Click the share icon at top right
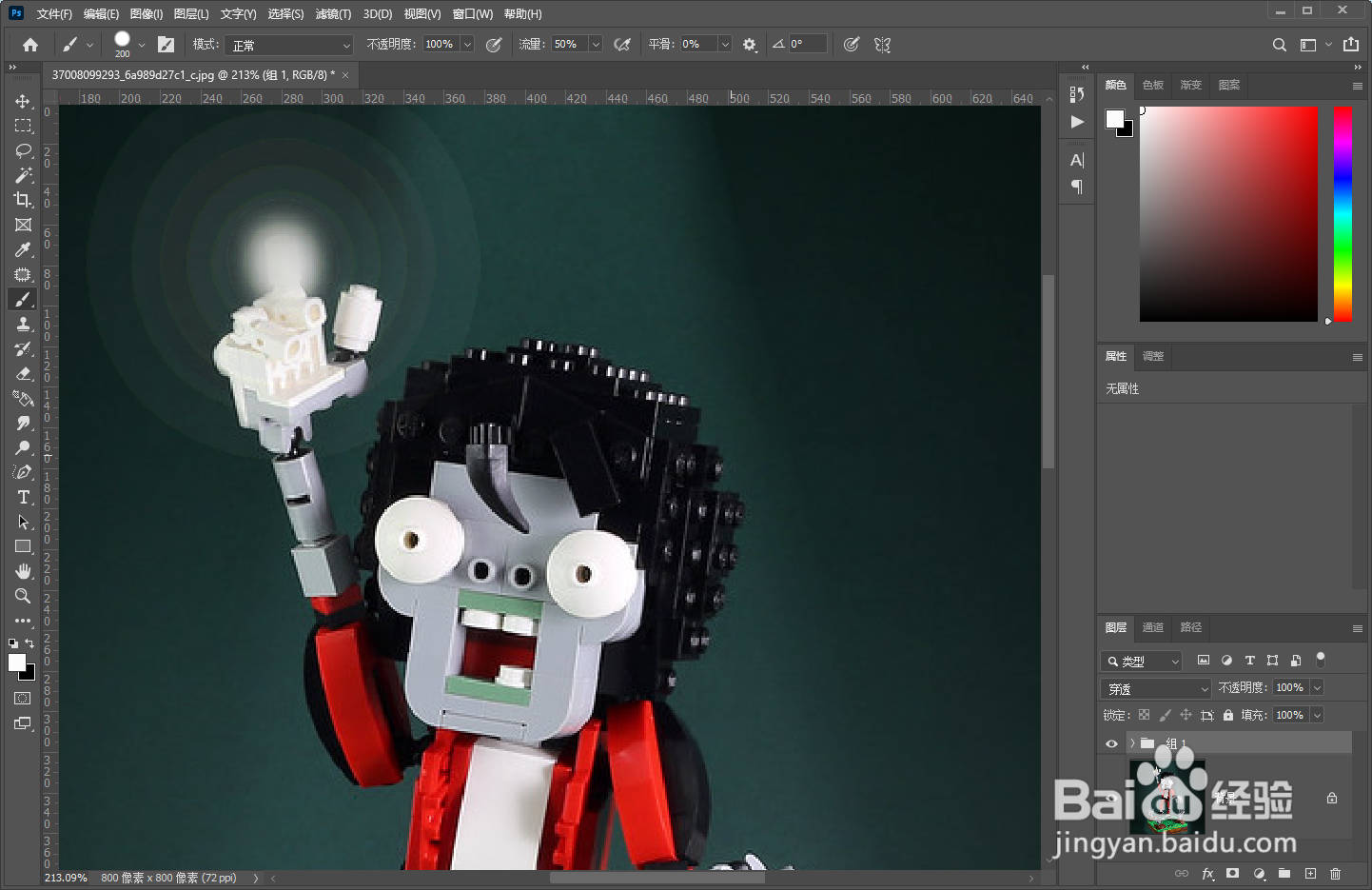This screenshot has width=1372, height=890. coord(1351,44)
